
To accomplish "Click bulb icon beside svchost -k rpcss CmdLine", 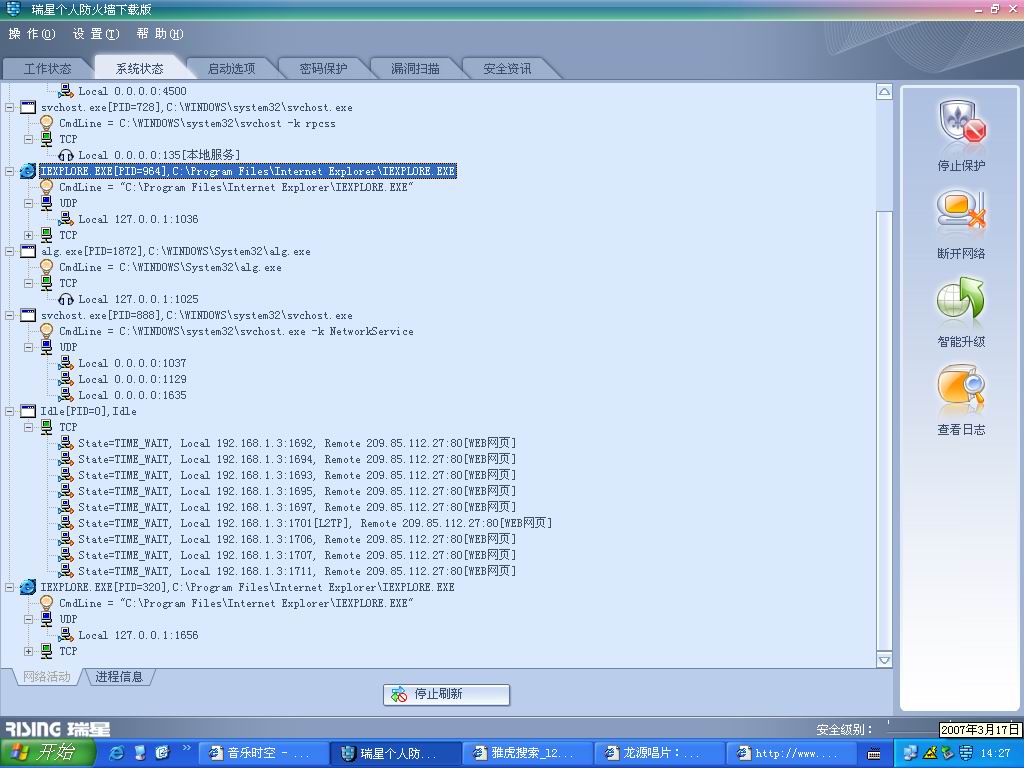I will tap(46, 123).
